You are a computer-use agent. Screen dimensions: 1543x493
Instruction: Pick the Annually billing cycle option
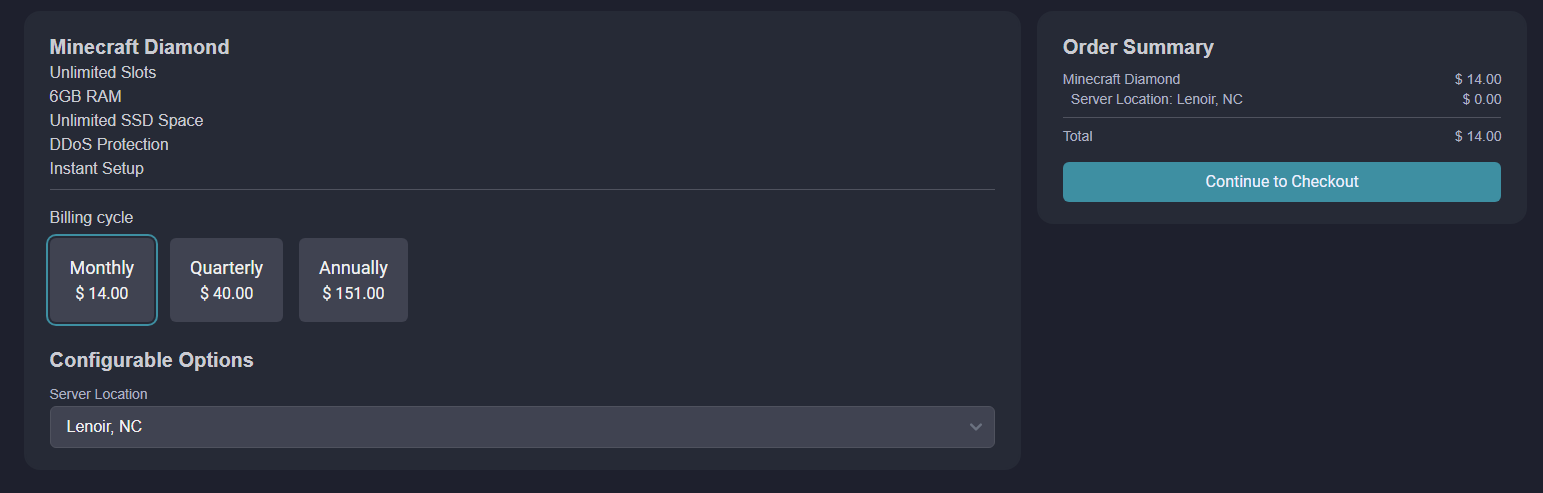[x=353, y=280]
